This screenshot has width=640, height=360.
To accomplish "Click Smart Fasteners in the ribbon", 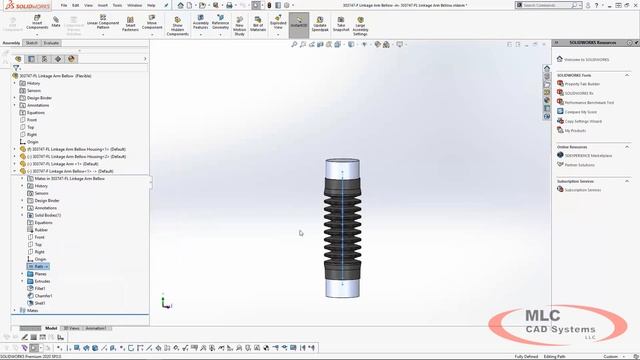I will pyautogui.click(x=130, y=24).
